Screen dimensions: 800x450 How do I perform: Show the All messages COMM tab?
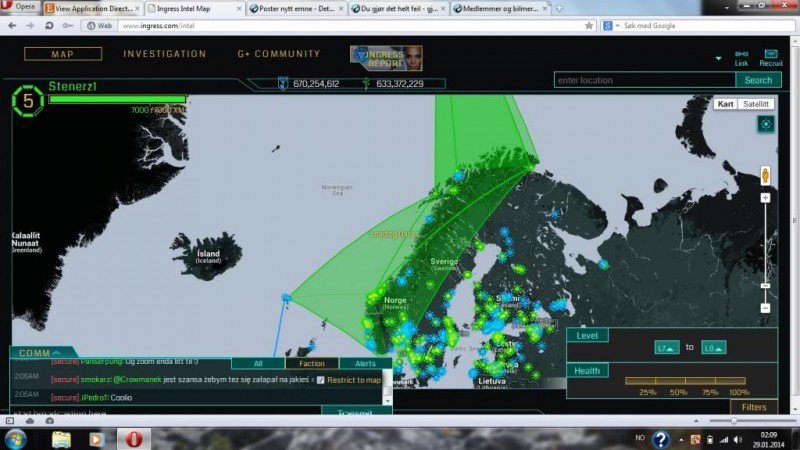pos(258,363)
